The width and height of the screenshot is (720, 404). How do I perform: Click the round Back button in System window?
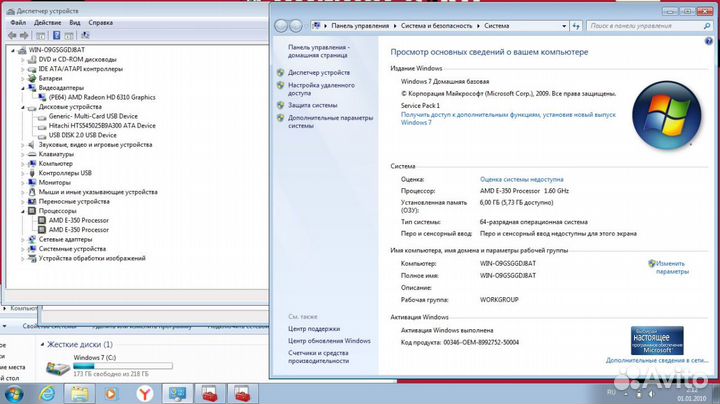(281, 26)
